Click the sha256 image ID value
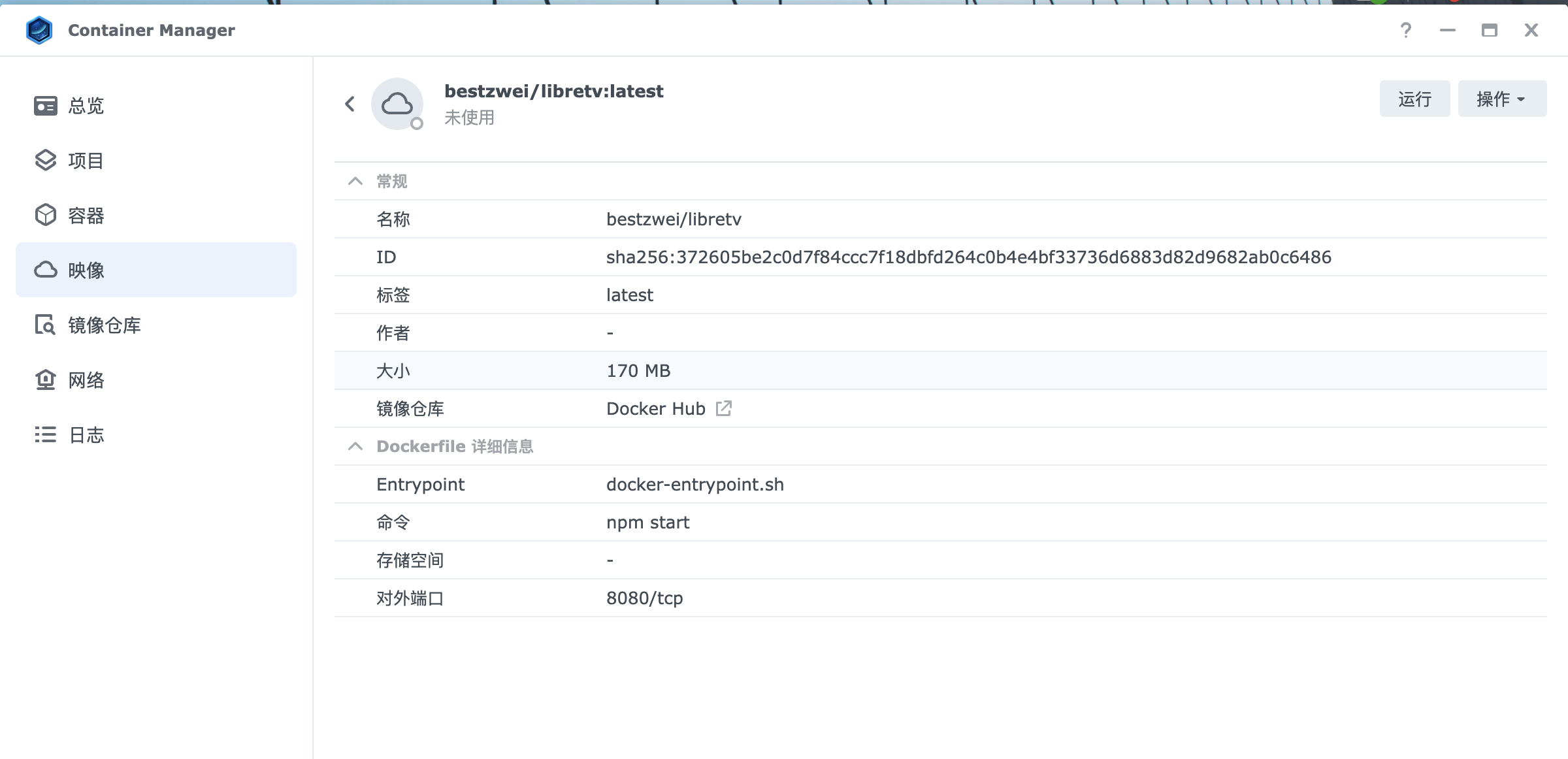 coord(968,257)
